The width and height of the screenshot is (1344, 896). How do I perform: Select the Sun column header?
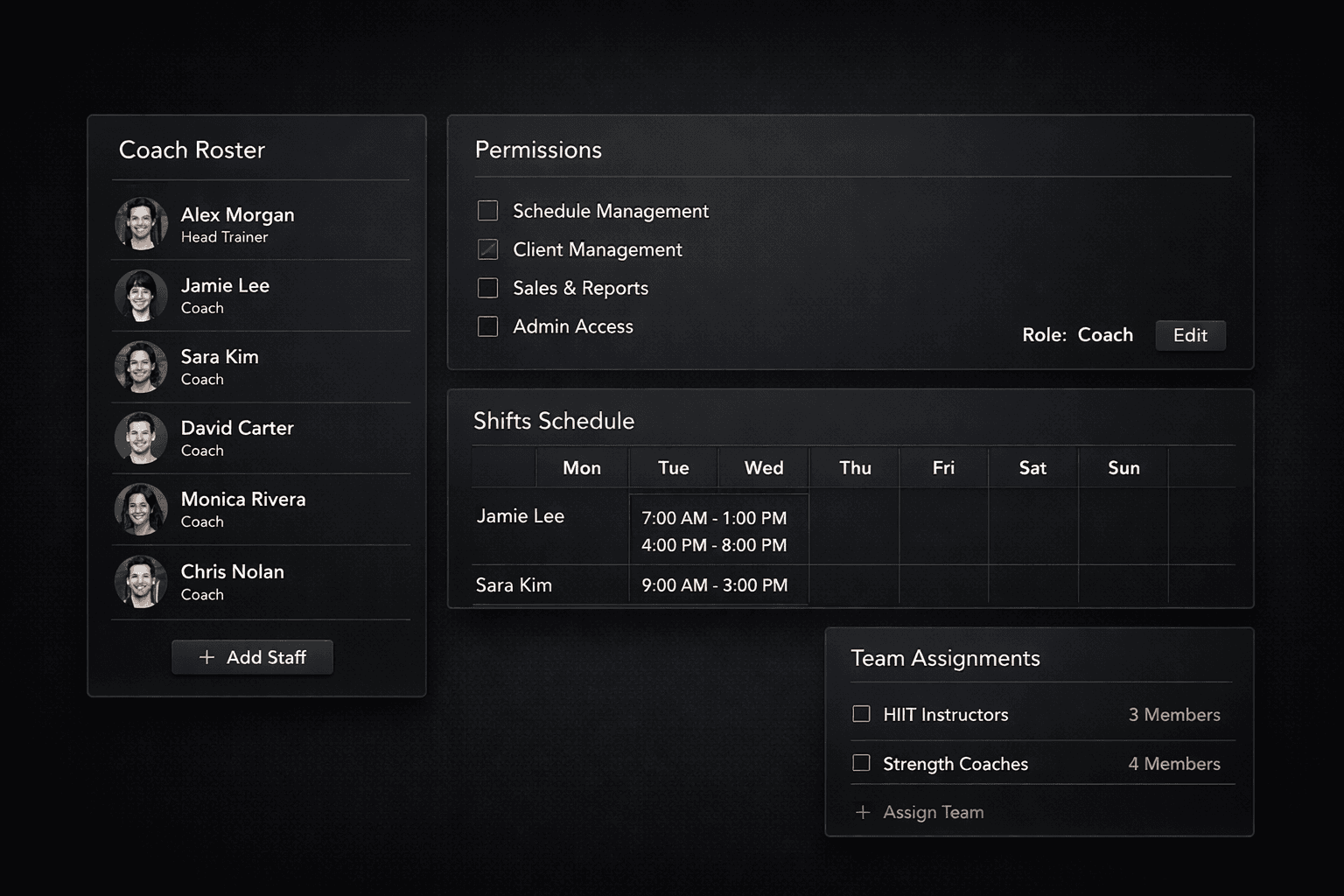1123,467
